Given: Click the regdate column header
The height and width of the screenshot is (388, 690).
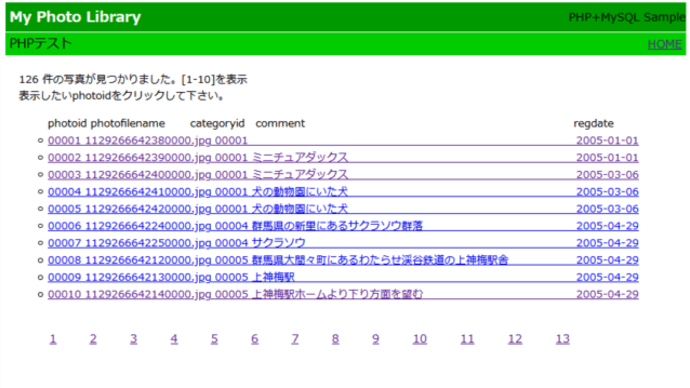Looking at the screenshot, I should click(x=593, y=123).
